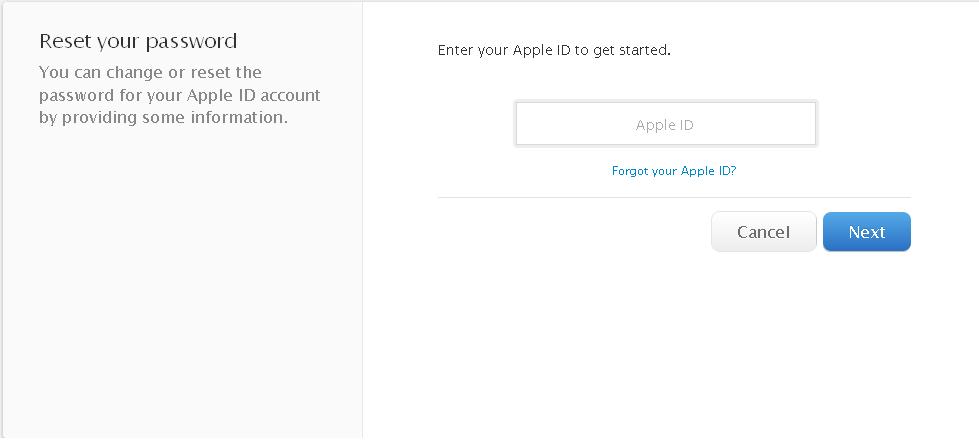Click the password reset description paragraph
The width and height of the screenshot is (979, 444).
pos(180,95)
